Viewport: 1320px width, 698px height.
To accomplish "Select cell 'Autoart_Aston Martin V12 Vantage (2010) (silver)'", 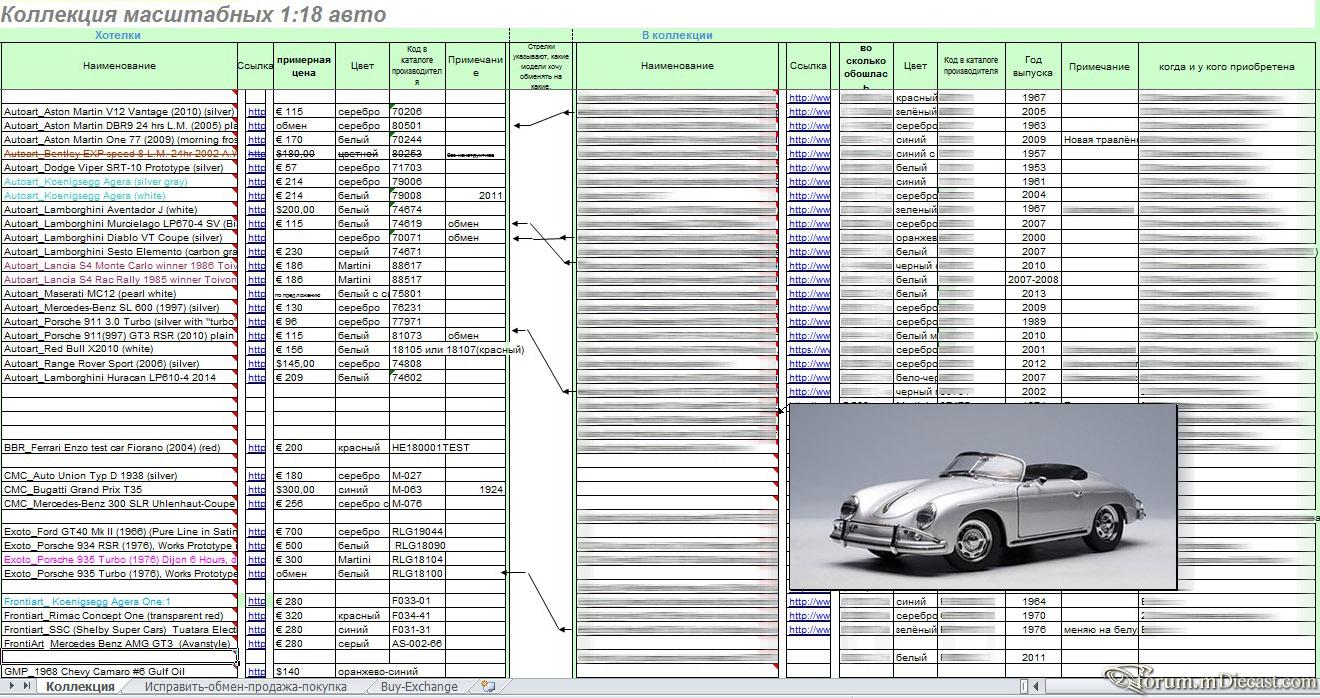I will pos(119,112).
